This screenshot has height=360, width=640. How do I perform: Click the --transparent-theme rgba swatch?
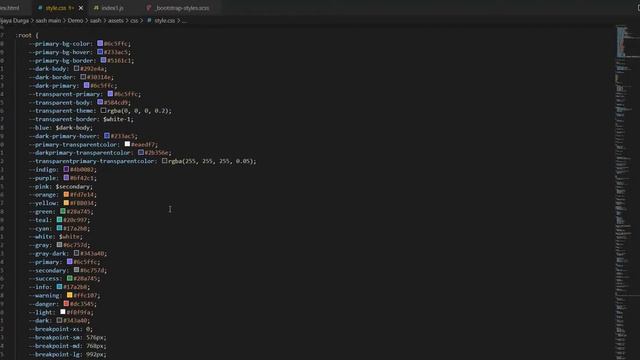tap(103, 111)
